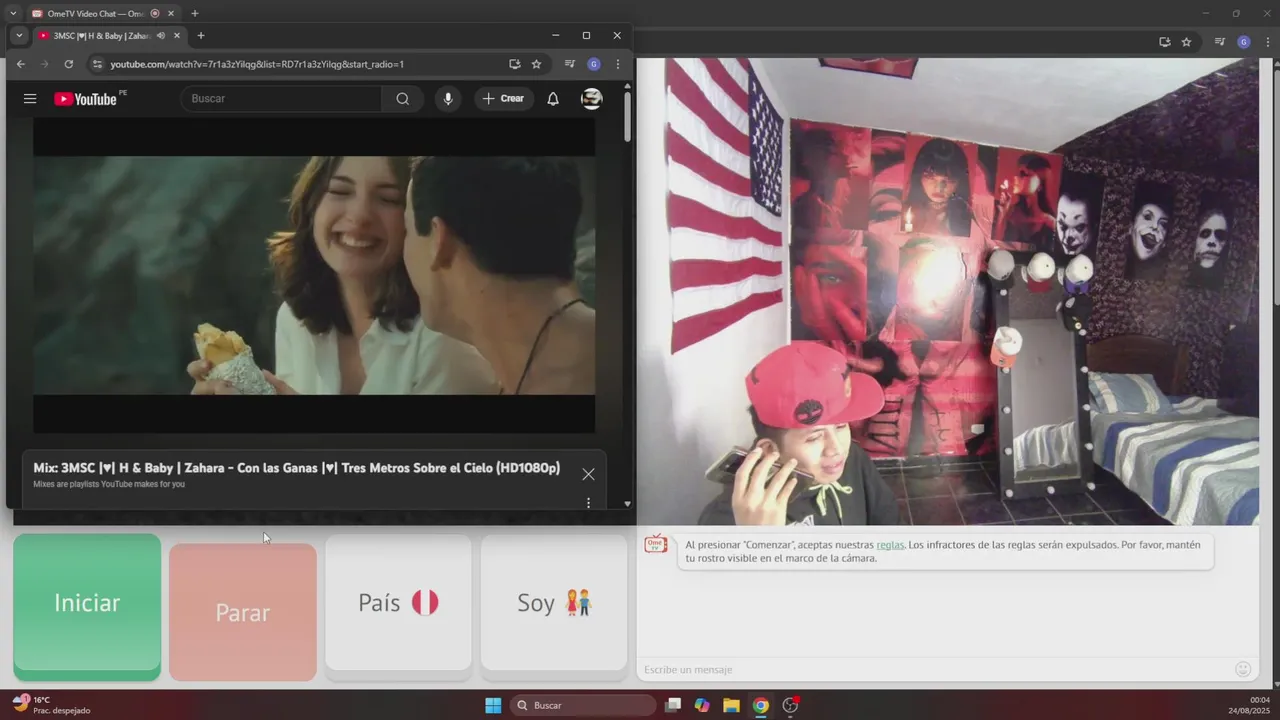Expand tab search in the OmeTV window
1280x720 pixels.
(13, 14)
